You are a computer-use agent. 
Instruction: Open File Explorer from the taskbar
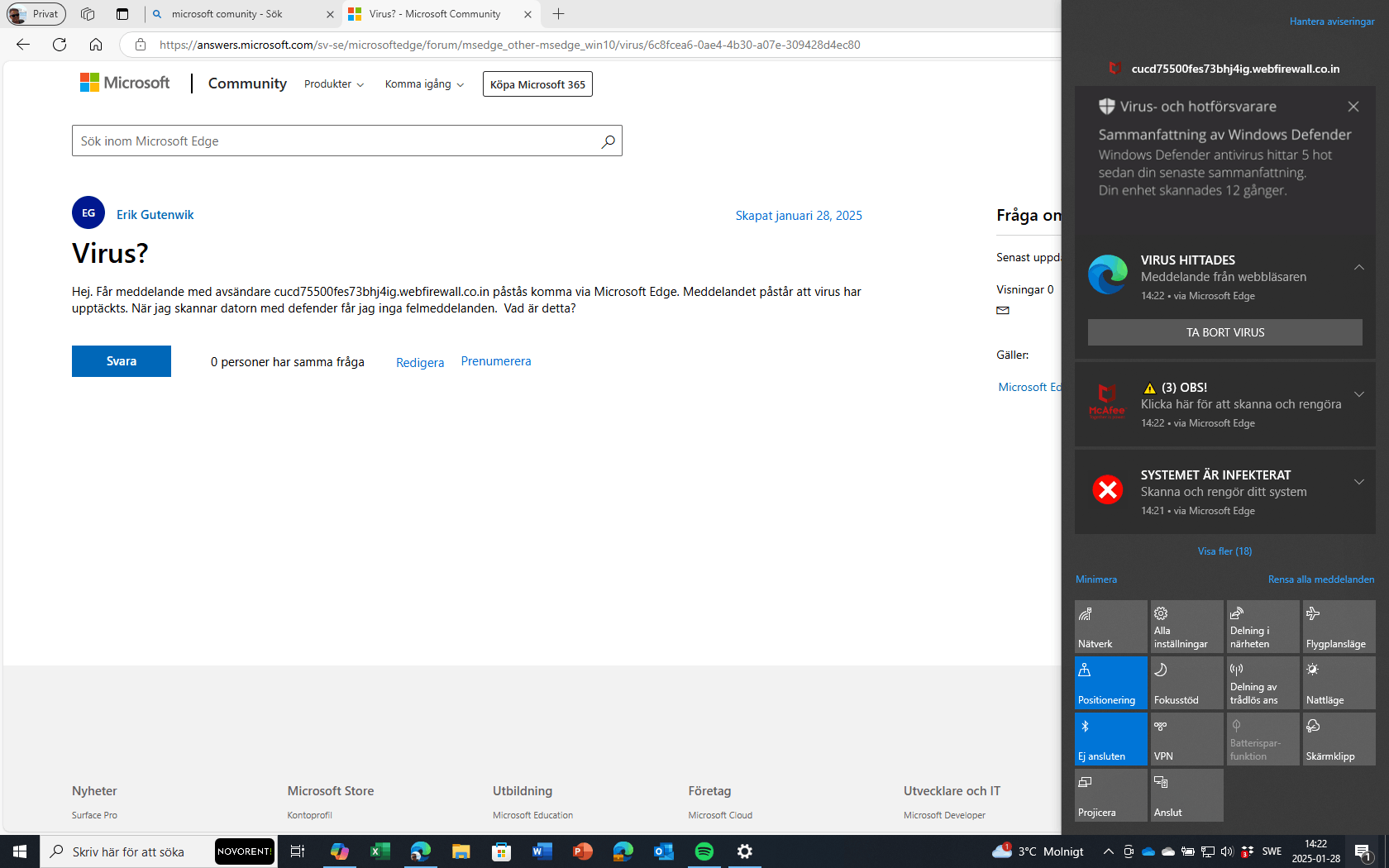tap(461, 851)
